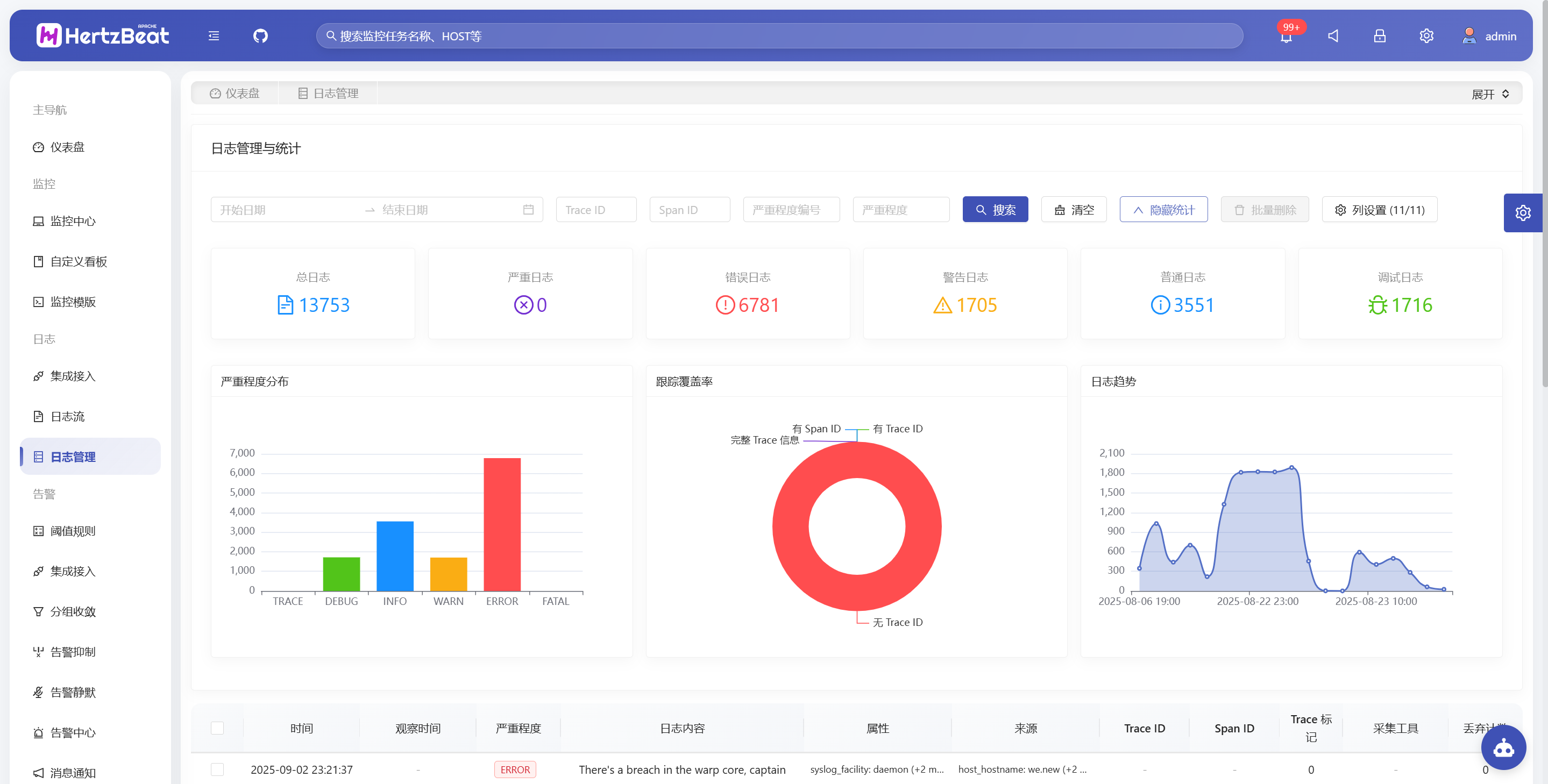Open theme settings drawer on right edge
Screen dimensions: 1548x784
(1522, 213)
